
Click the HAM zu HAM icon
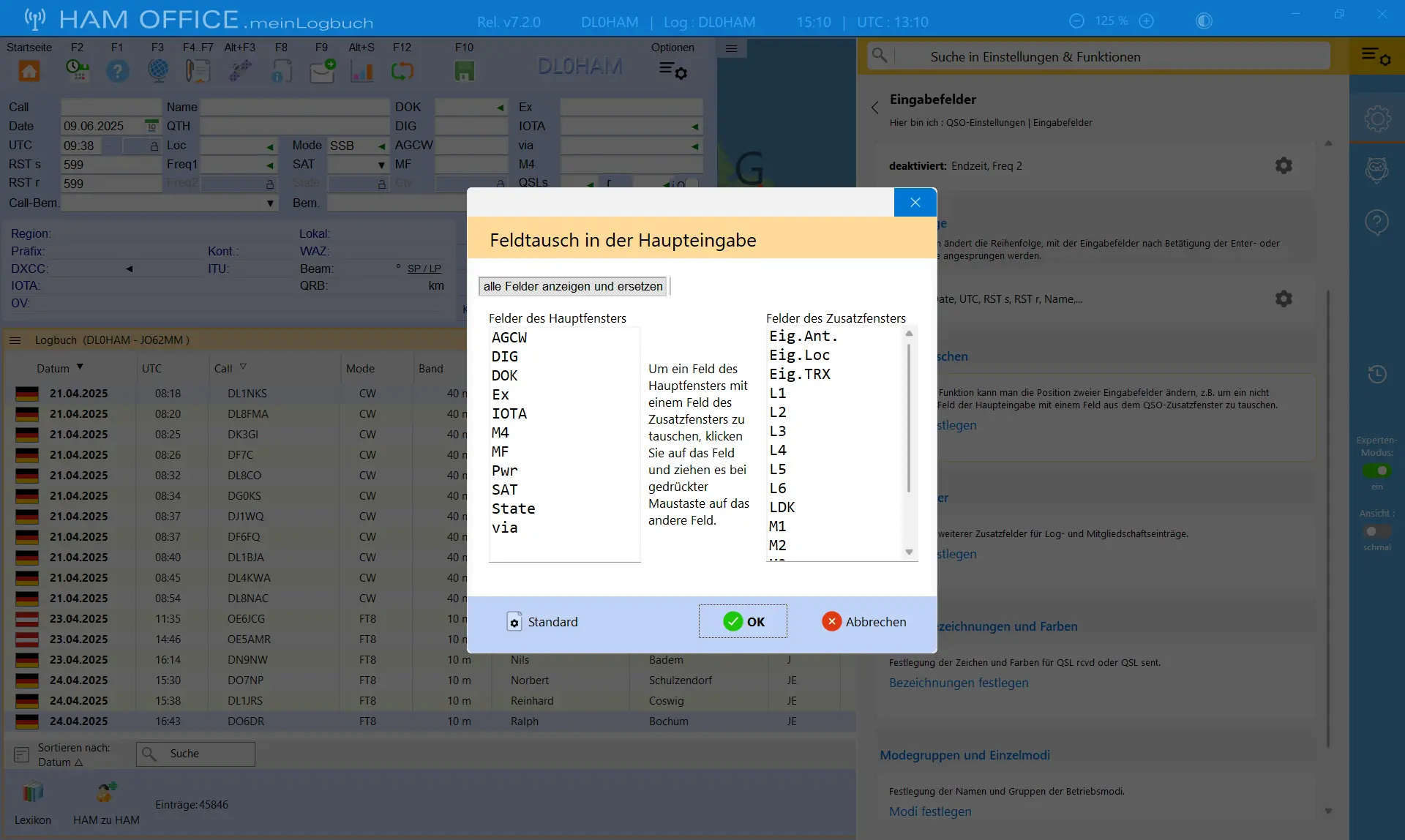coord(107,792)
